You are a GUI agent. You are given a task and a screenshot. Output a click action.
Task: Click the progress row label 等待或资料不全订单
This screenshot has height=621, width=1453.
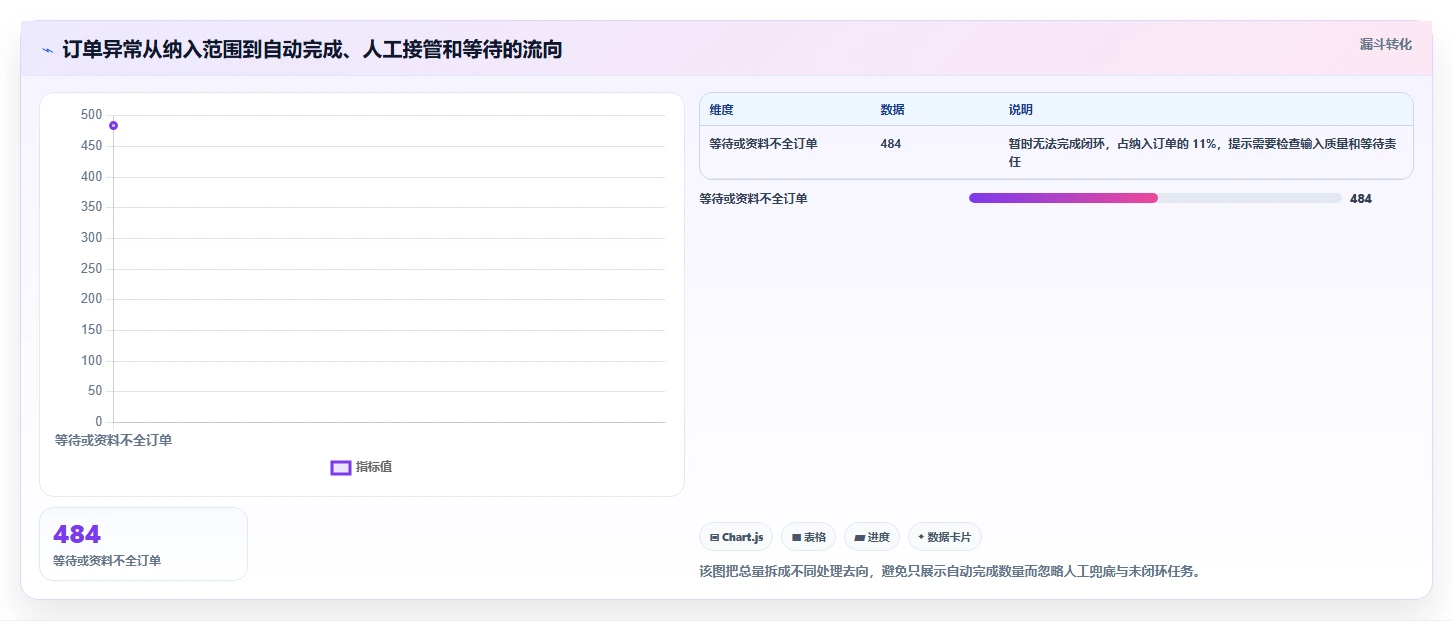coord(753,199)
